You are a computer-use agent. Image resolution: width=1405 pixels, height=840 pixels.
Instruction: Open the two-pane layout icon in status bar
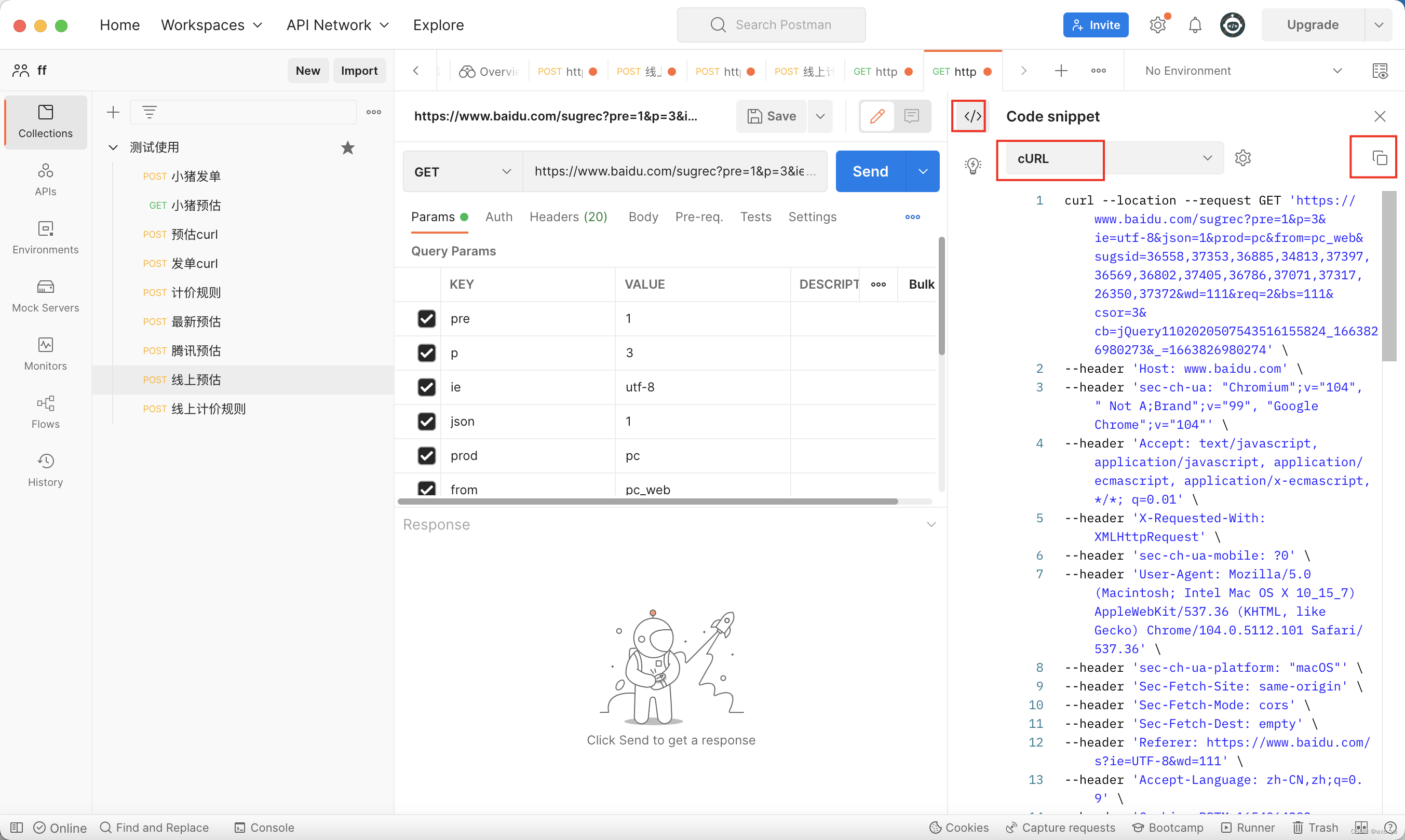[1361, 828]
